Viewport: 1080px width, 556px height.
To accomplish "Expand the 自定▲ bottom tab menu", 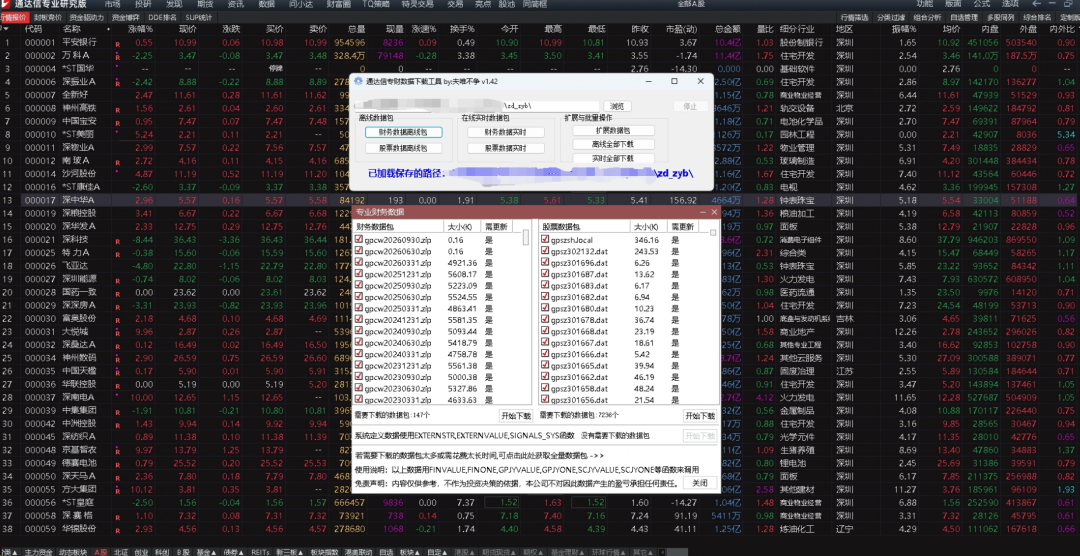I will click(x=435, y=552).
